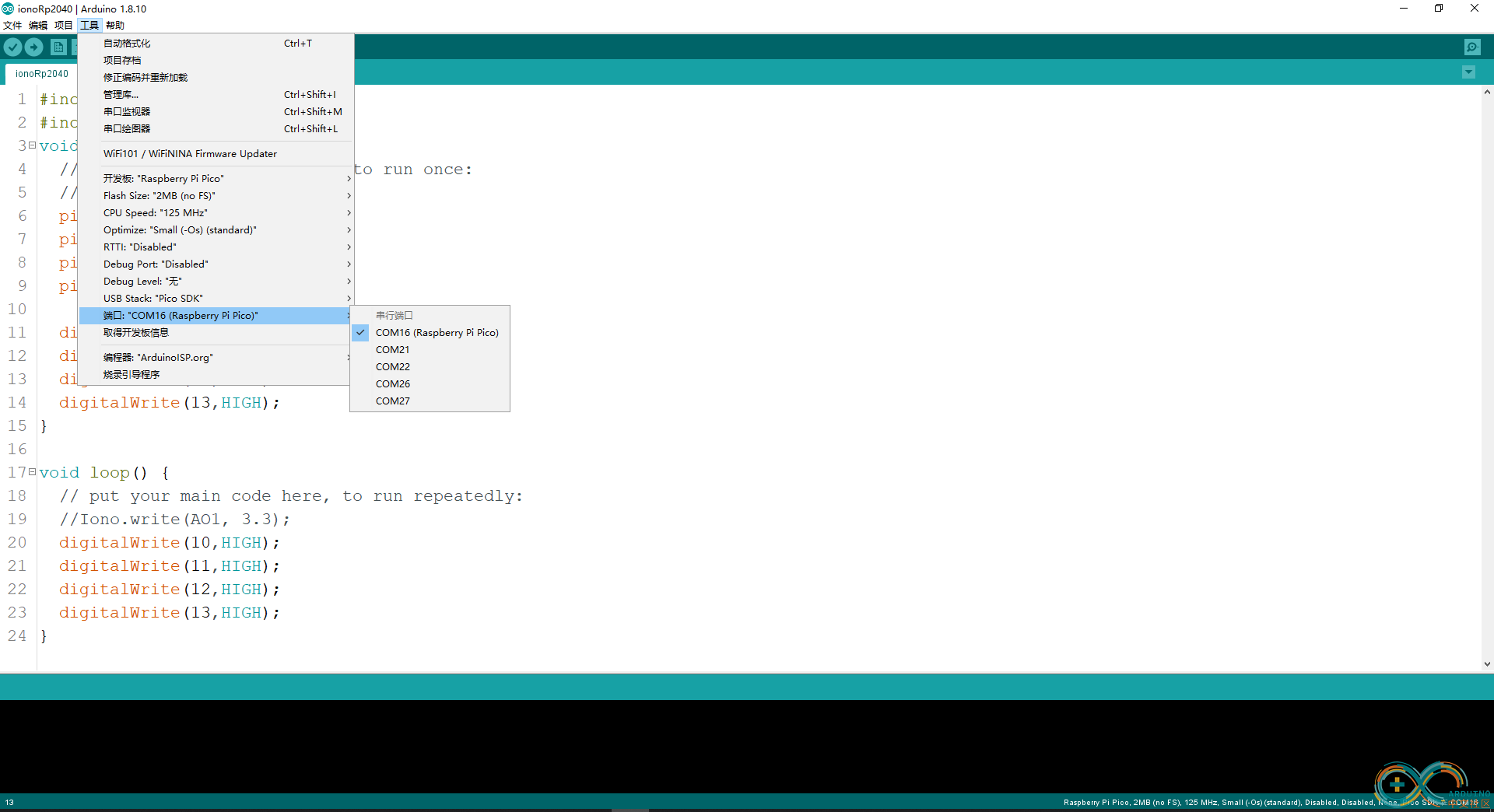Choose 项目存档 menu entry
The height and width of the screenshot is (812, 1494).
click(x=216, y=61)
